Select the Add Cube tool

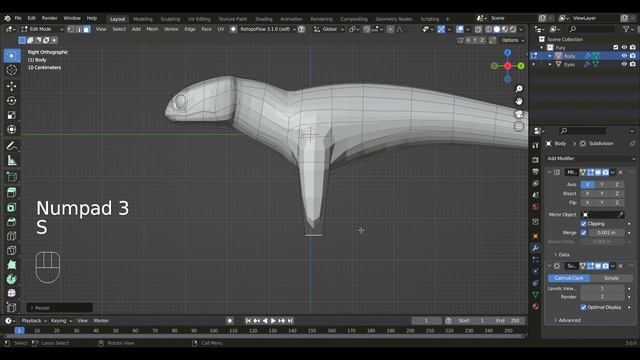[x=12, y=177]
